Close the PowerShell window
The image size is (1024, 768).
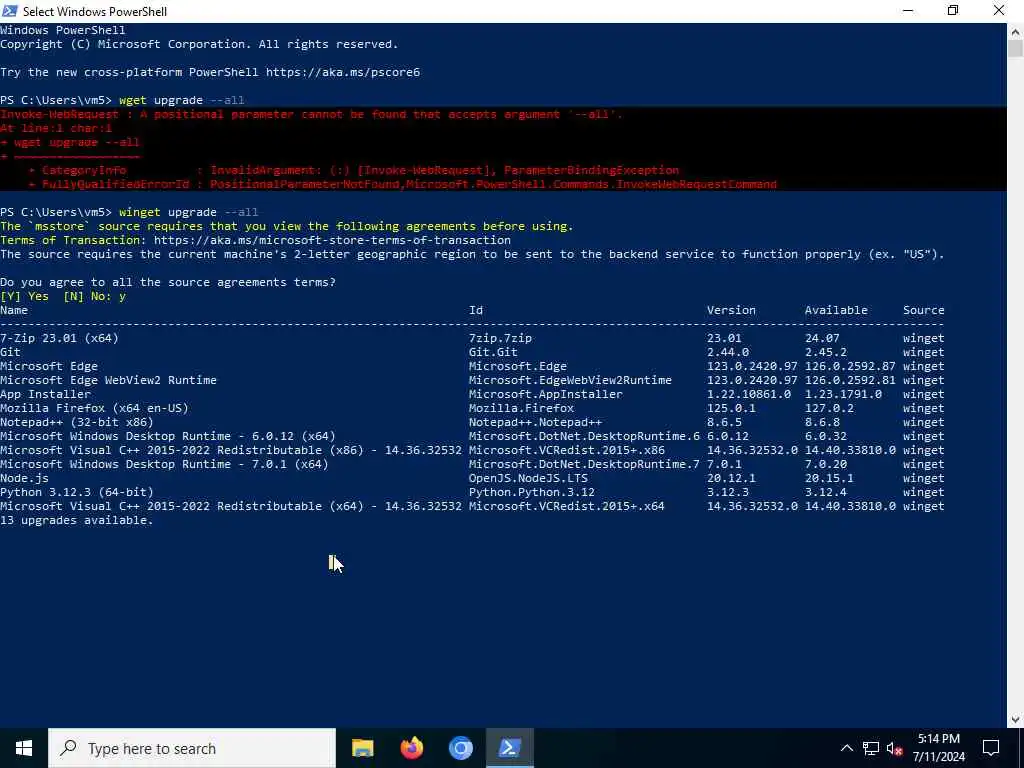(x=999, y=11)
